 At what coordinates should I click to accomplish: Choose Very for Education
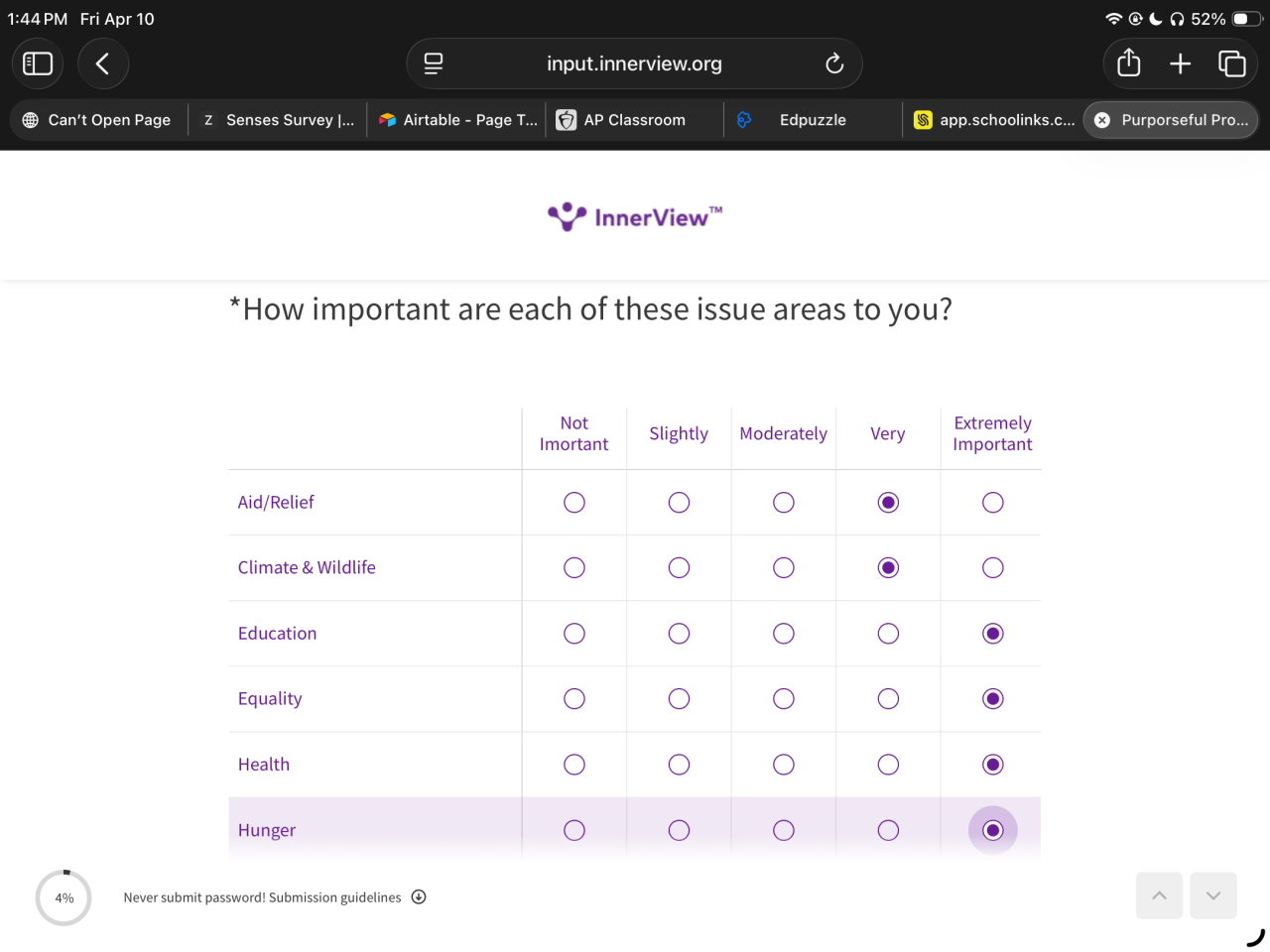coord(888,634)
